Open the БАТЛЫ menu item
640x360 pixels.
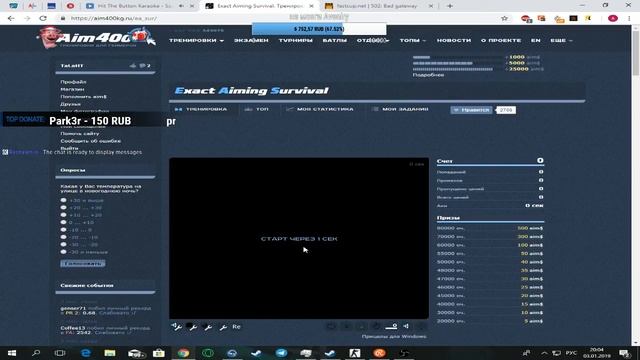coord(335,40)
